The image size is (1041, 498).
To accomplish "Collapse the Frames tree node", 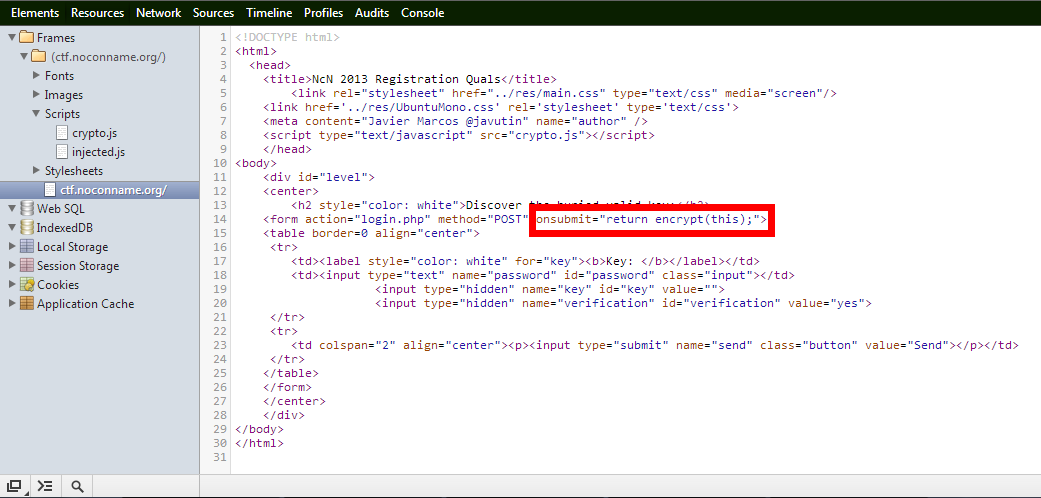I will coord(11,38).
